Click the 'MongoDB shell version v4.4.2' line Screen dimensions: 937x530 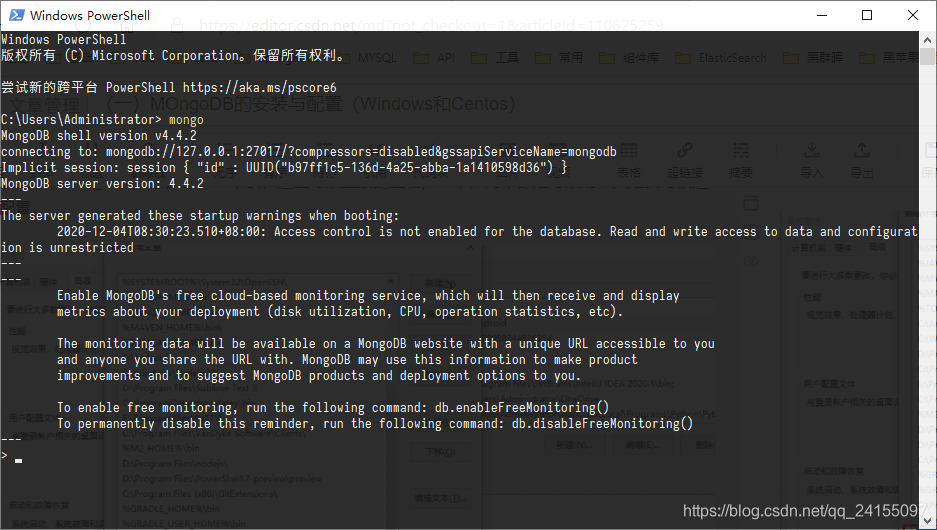[x=99, y=136]
